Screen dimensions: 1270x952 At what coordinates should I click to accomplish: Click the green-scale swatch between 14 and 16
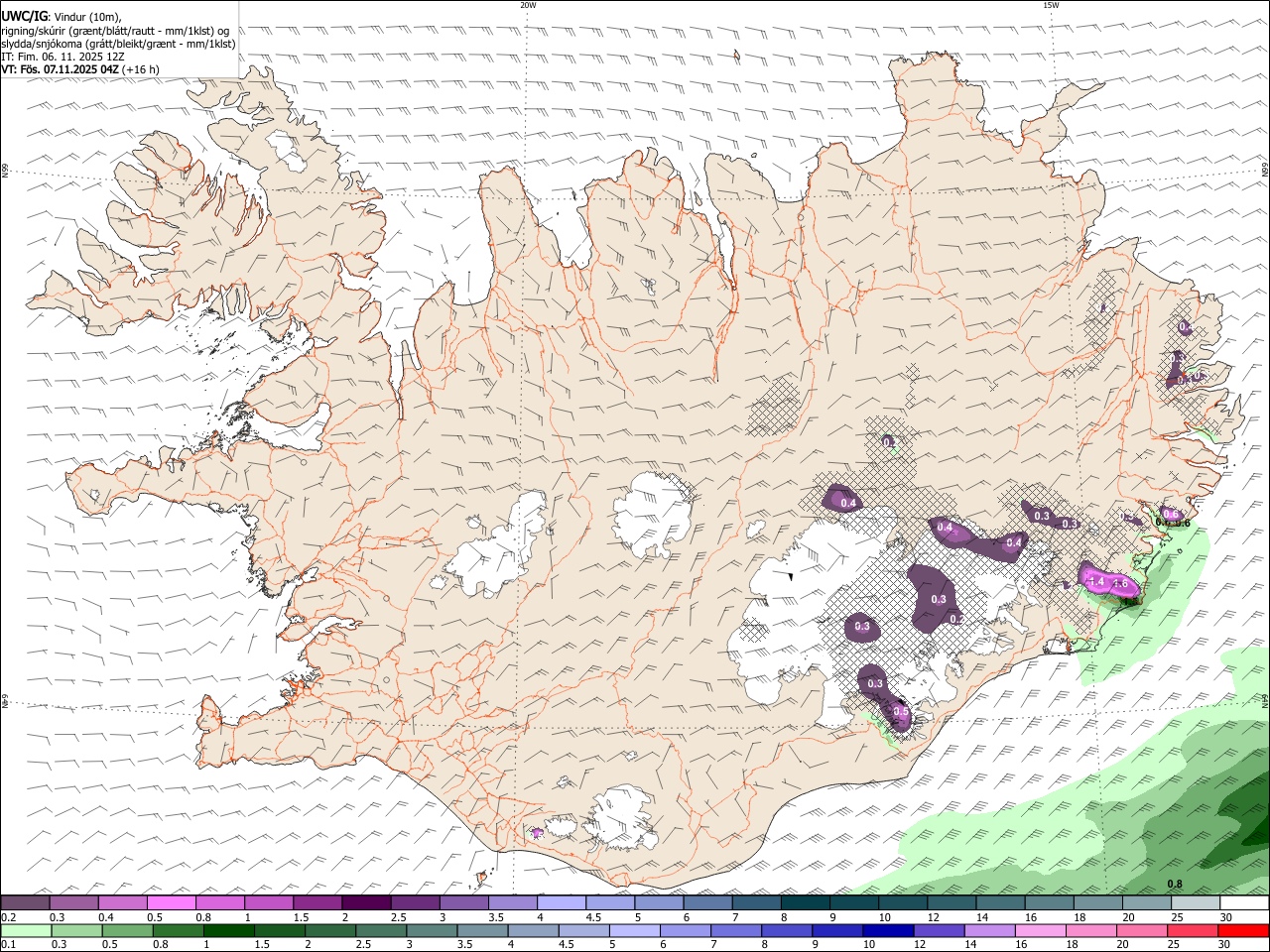pos(988,930)
